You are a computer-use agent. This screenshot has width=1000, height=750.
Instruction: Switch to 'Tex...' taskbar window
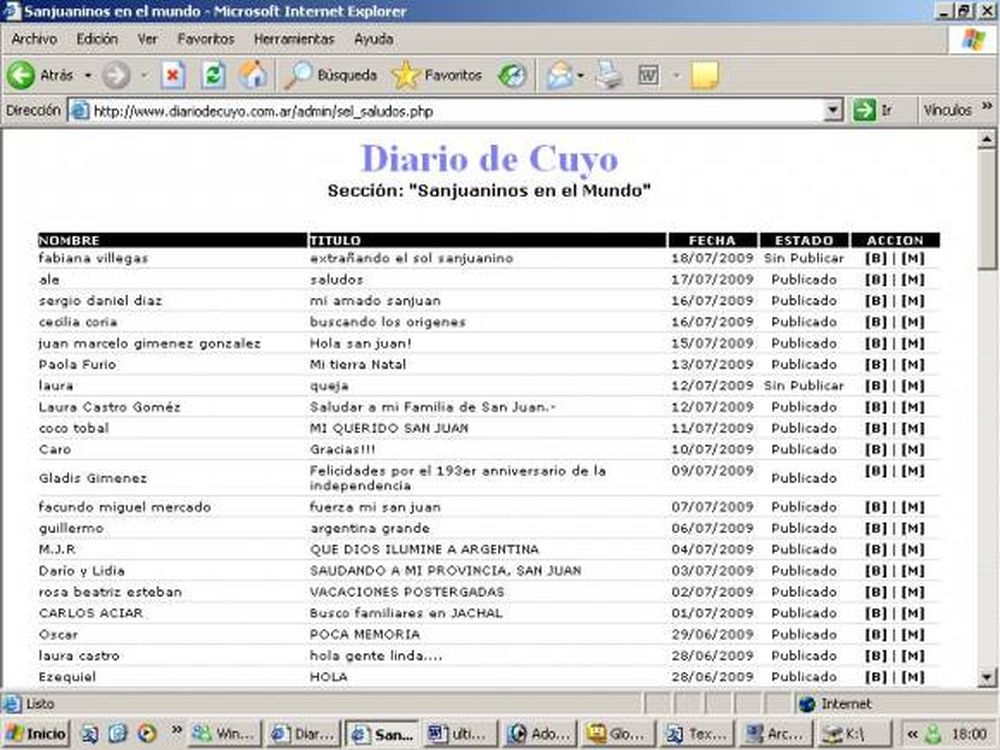tap(697, 733)
